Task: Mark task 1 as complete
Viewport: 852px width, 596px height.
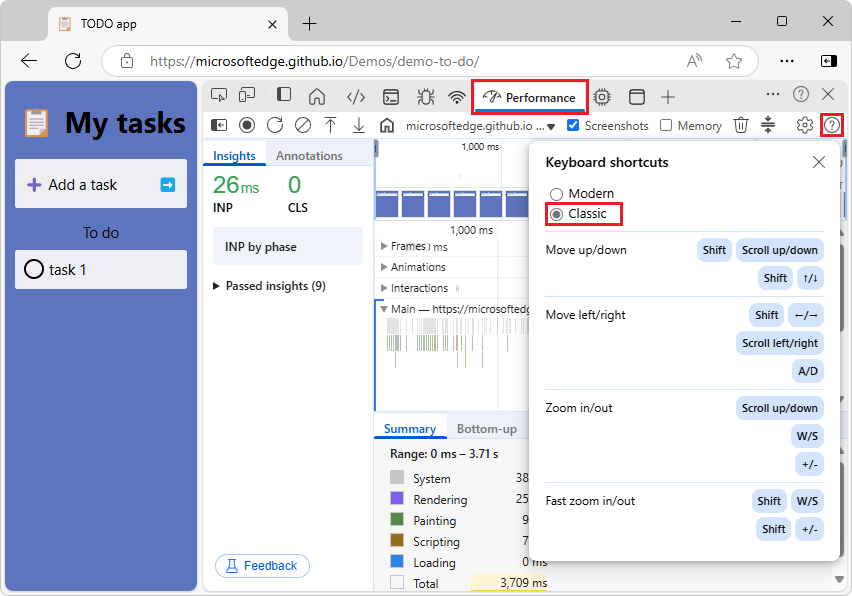Action: pos(34,269)
